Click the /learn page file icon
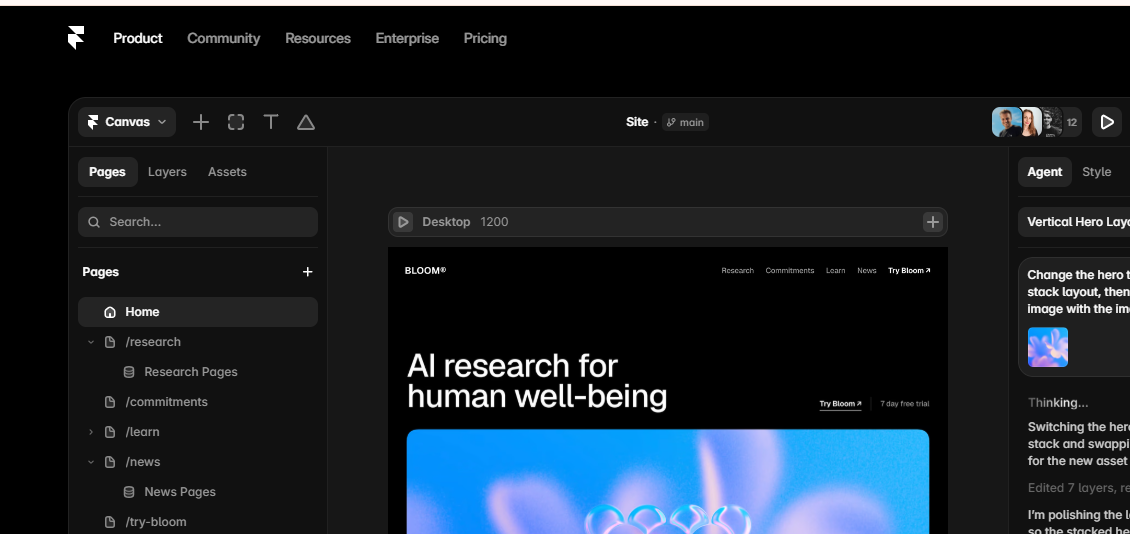1130x534 pixels. (110, 432)
